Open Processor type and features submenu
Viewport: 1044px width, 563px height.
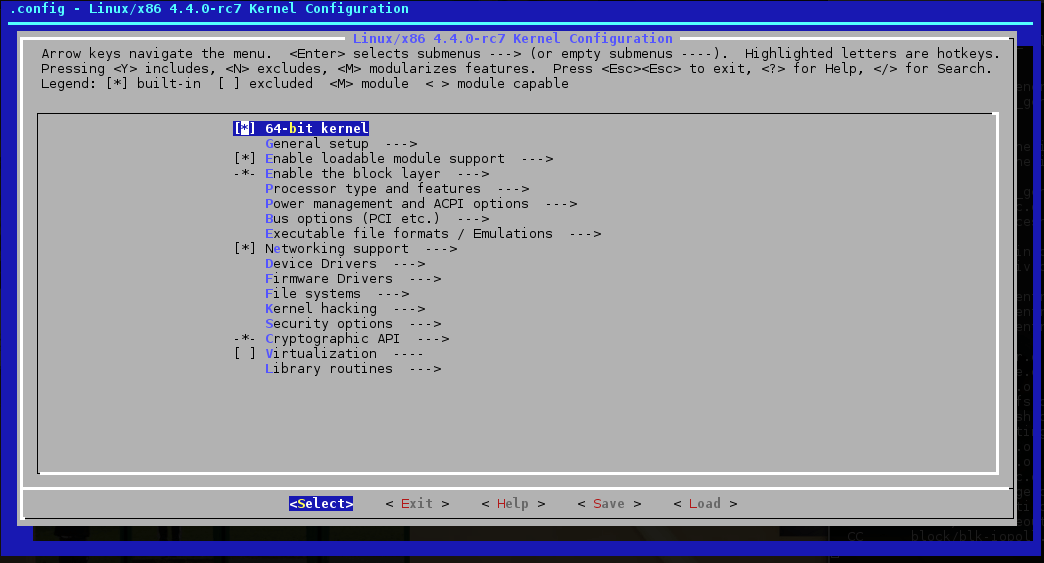[x=397, y=188]
